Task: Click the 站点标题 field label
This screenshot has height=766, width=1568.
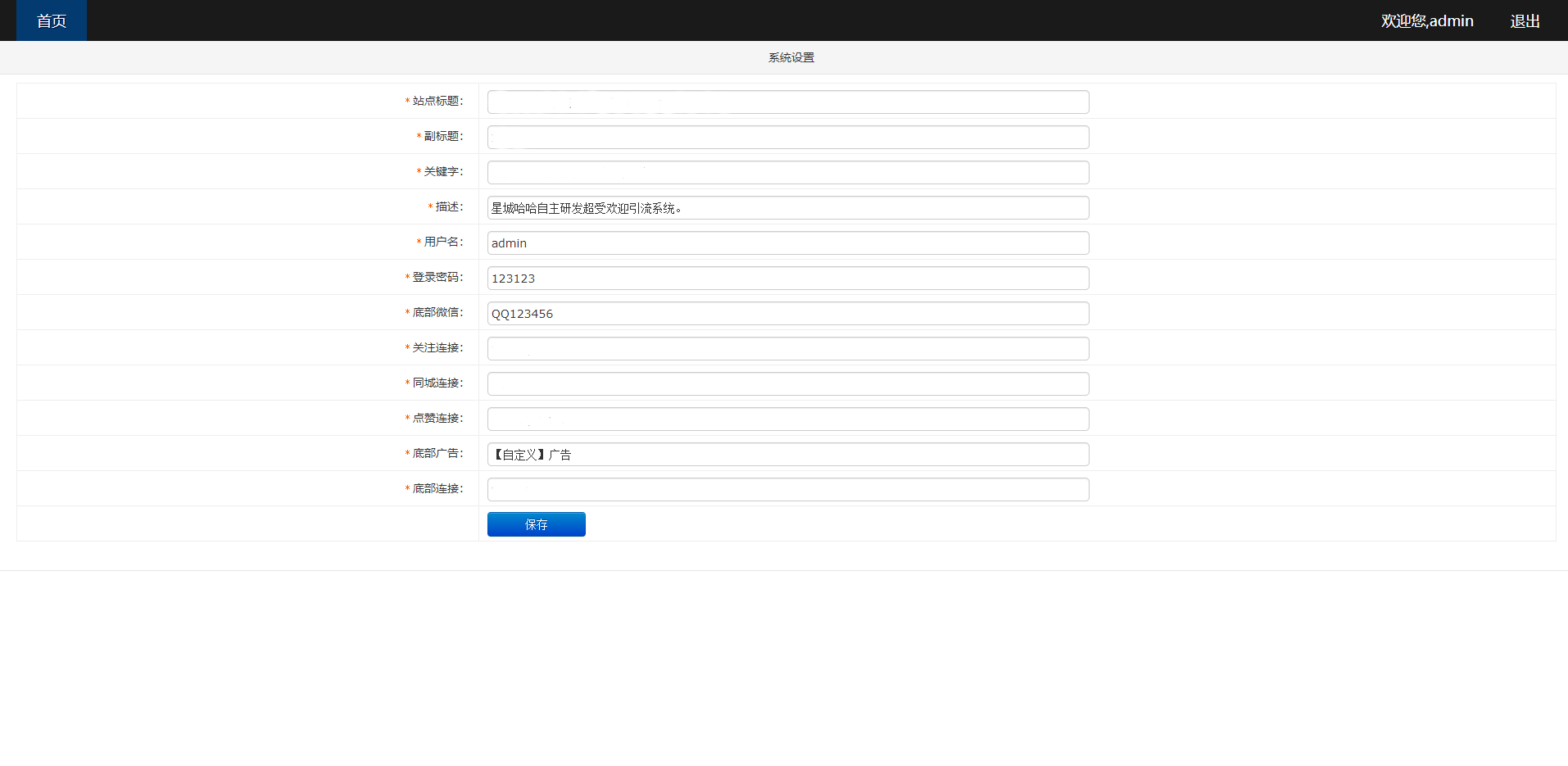Action: pyautogui.click(x=437, y=101)
